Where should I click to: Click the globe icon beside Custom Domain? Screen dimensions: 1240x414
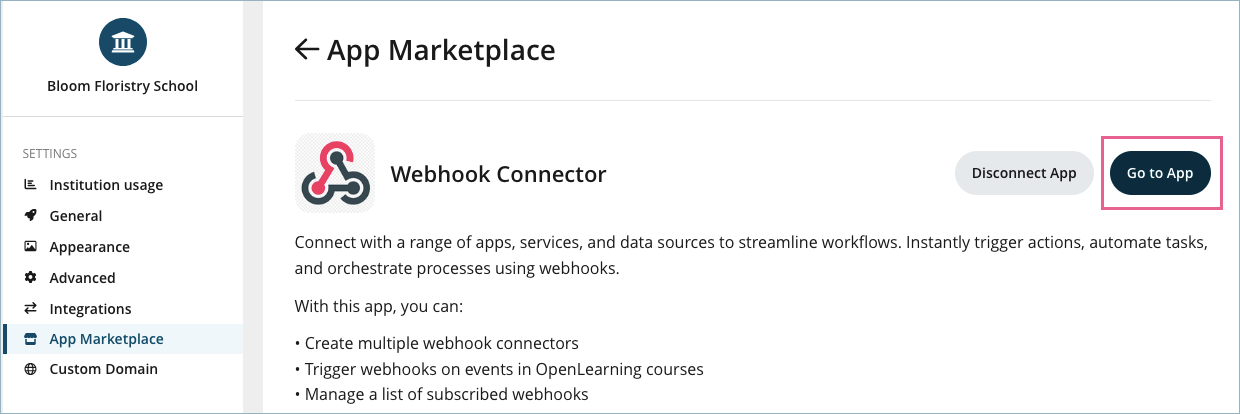tap(30, 369)
